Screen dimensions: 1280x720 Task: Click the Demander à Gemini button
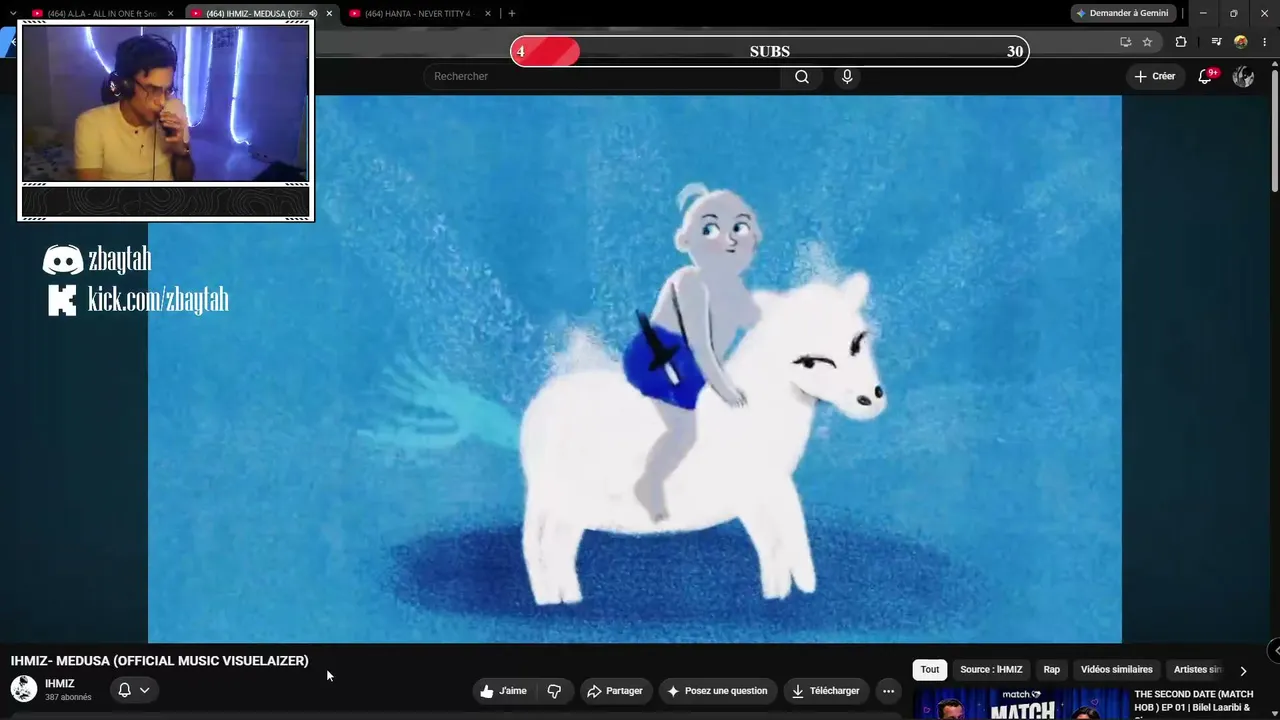click(x=1122, y=13)
